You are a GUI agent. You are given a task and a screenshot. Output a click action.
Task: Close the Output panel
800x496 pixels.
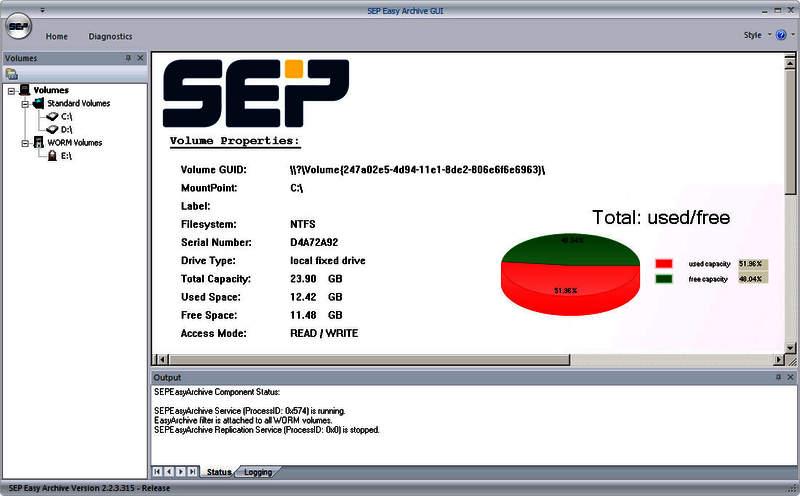point(790,377)
